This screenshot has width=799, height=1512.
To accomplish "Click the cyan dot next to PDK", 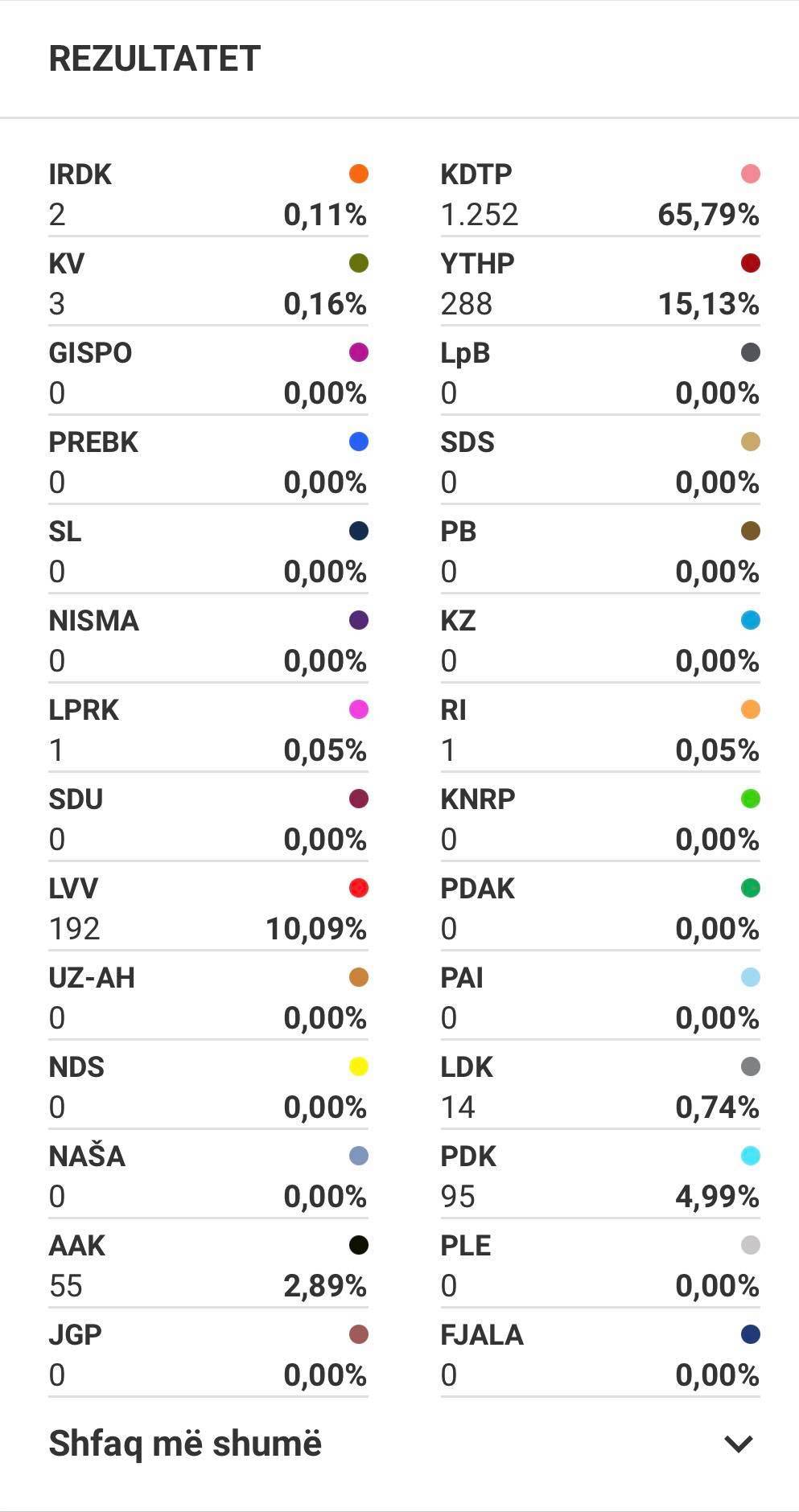I will 750,1156.
